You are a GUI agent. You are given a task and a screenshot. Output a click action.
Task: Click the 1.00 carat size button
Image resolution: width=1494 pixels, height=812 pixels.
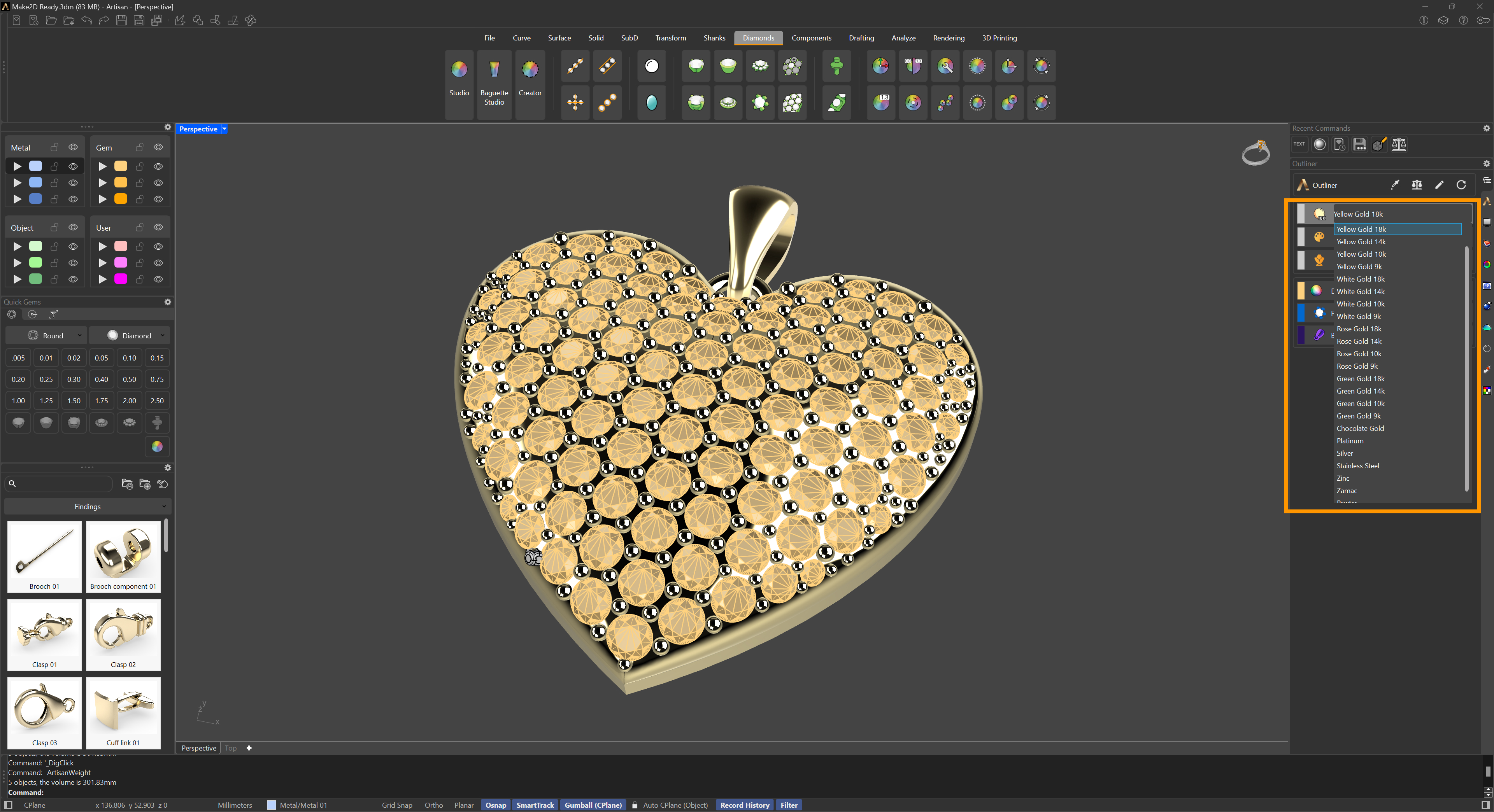18,401
